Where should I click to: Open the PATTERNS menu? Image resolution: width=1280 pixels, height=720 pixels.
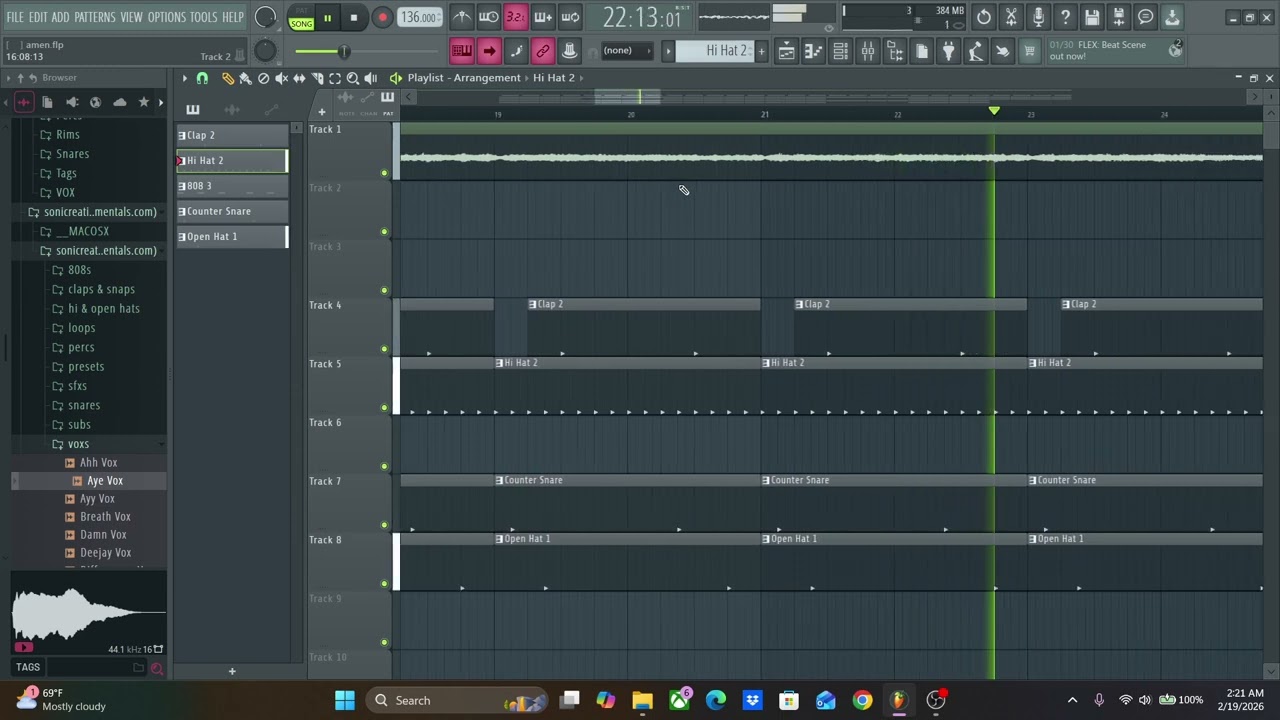95,17
